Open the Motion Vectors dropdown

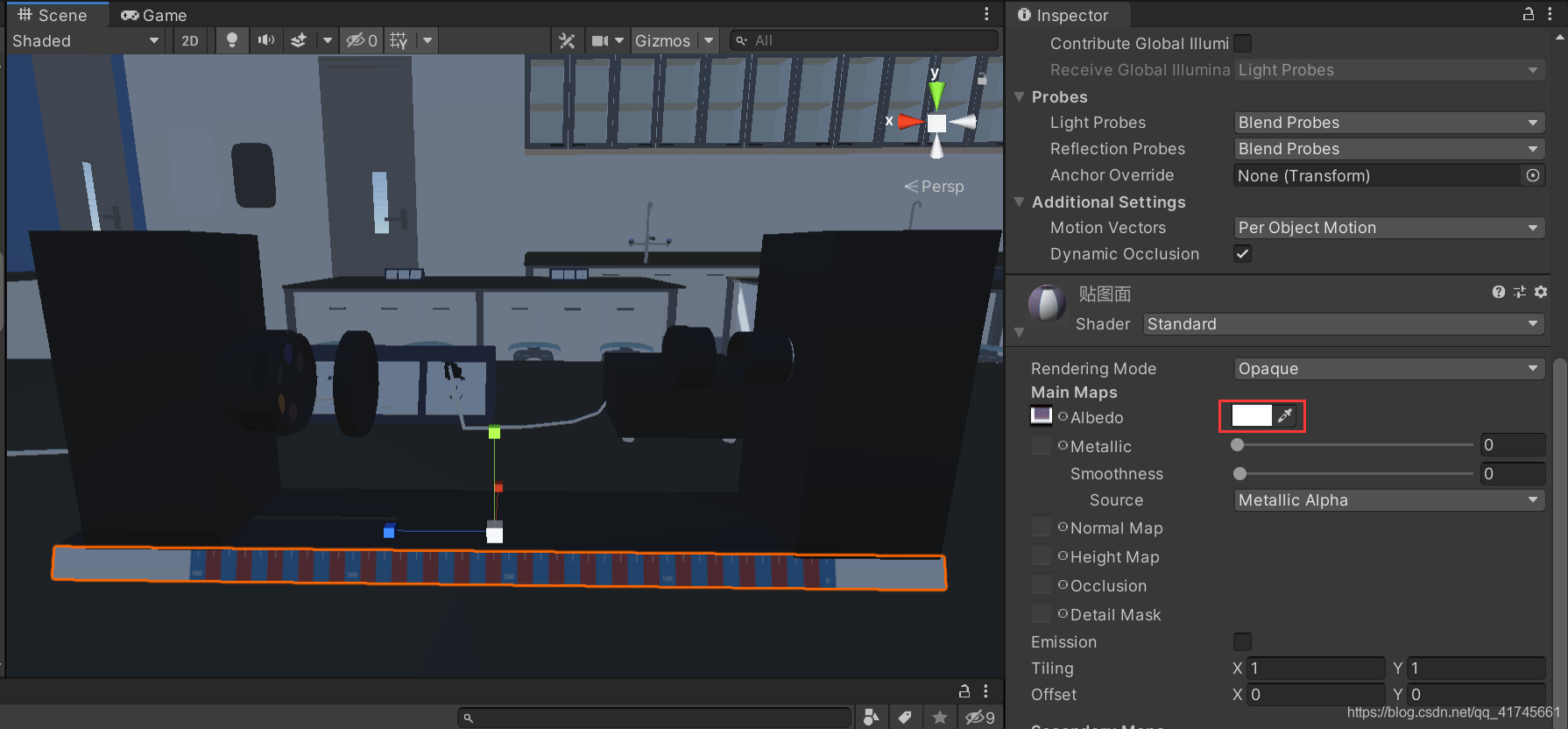[x=1388, y=228]
